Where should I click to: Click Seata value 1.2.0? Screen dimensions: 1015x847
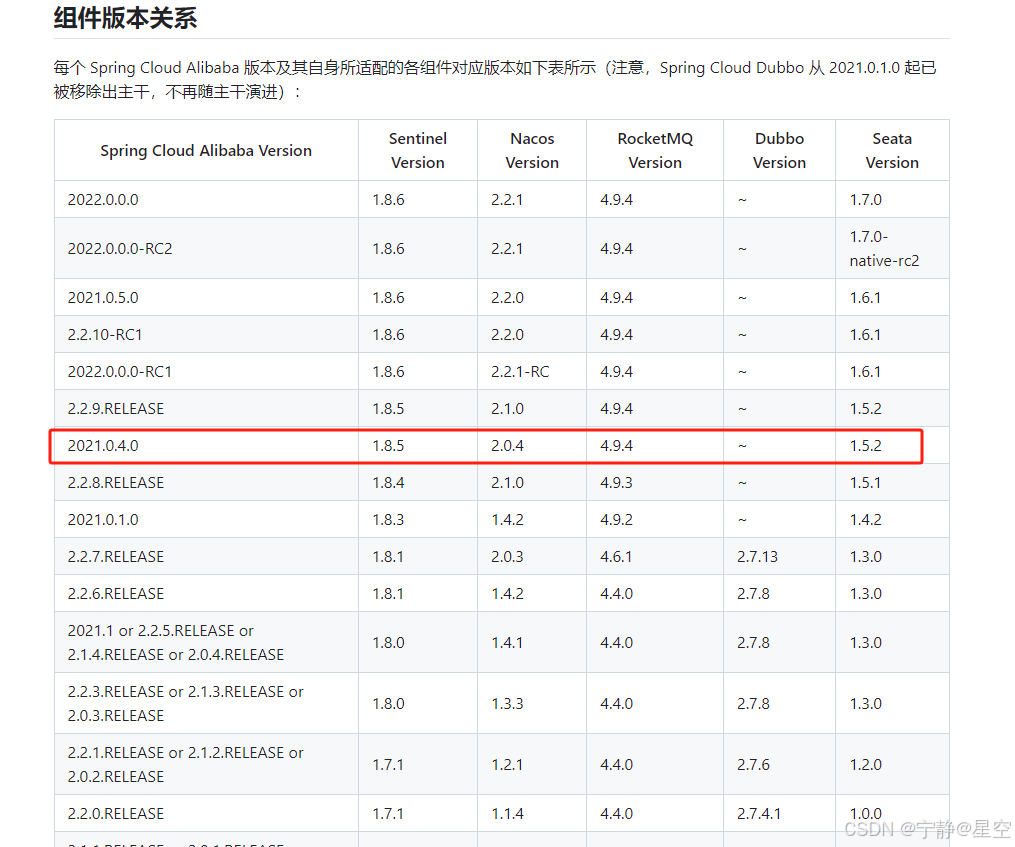865,764
